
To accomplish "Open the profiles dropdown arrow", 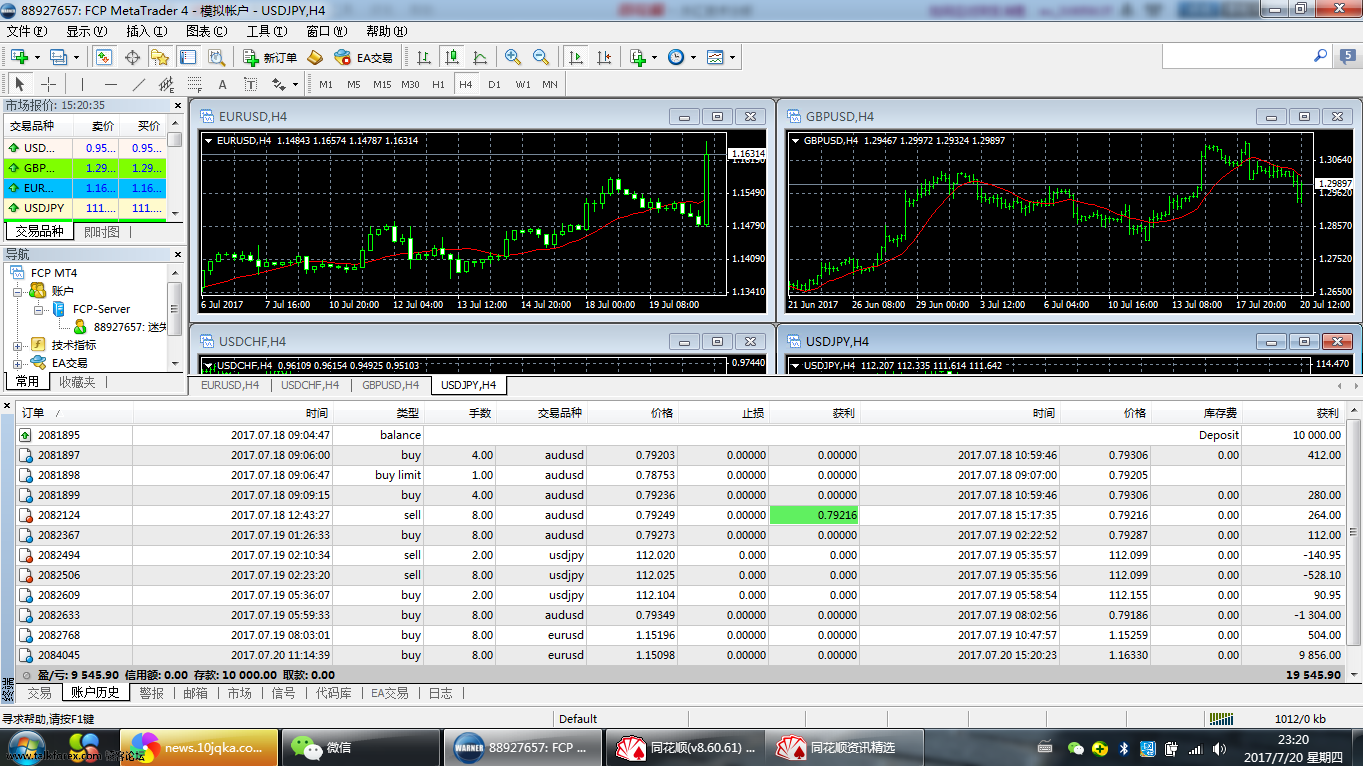I will (x=76, y=57).
